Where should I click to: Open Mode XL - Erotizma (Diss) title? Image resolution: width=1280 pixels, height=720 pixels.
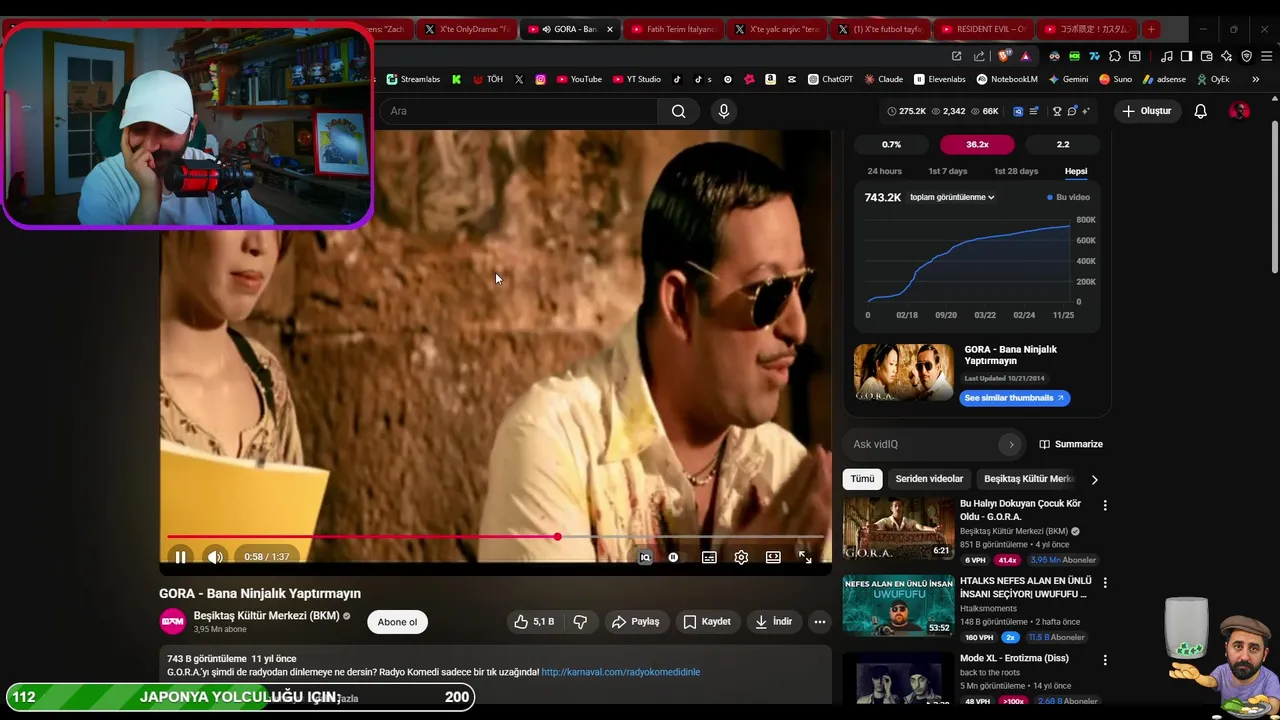click(x=1014, y=658)
